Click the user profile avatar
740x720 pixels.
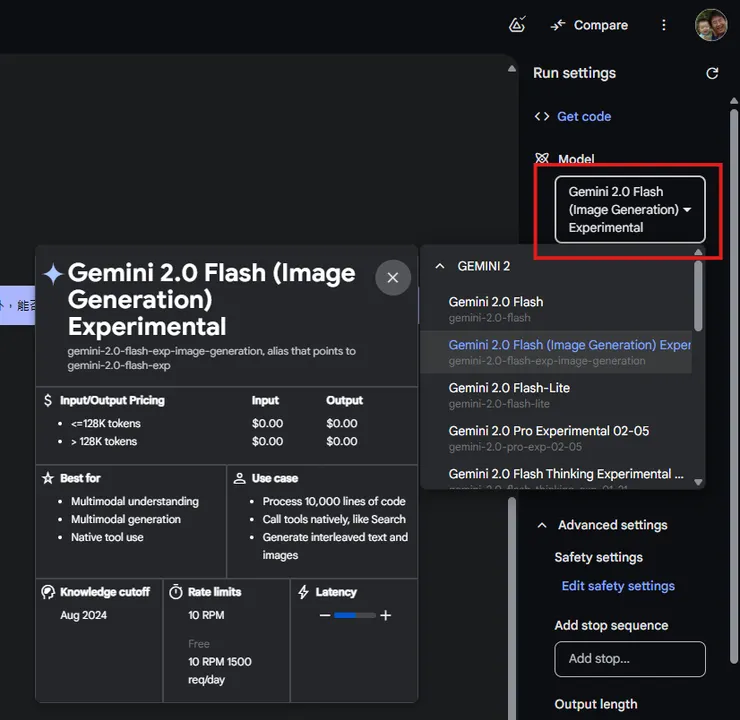[711, 25]
